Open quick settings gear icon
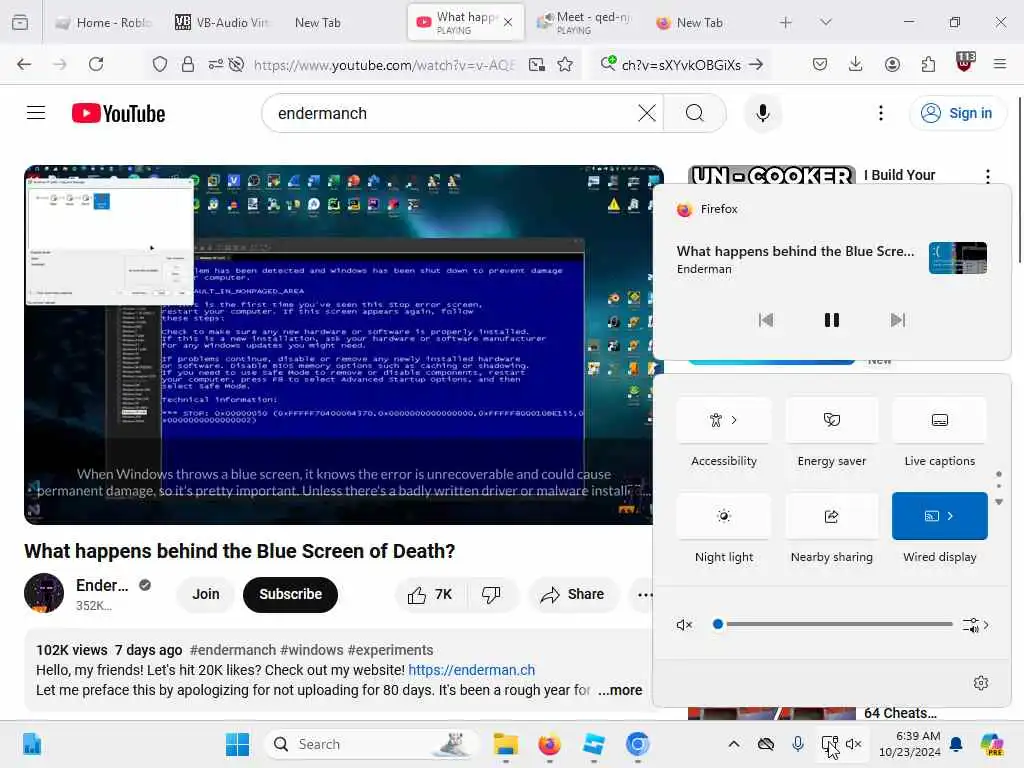The width and height of the screenshot is (1024, 768). (981, 683)
